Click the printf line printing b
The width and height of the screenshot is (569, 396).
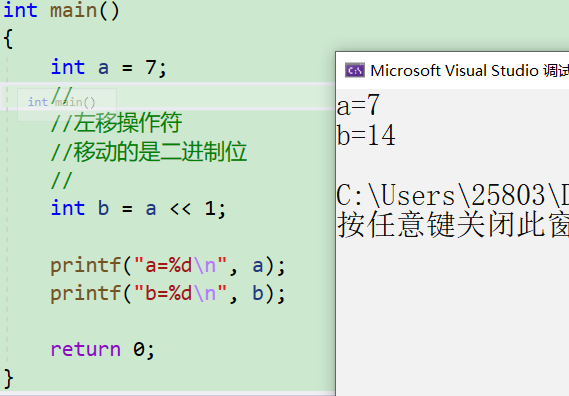click(168, 293)
